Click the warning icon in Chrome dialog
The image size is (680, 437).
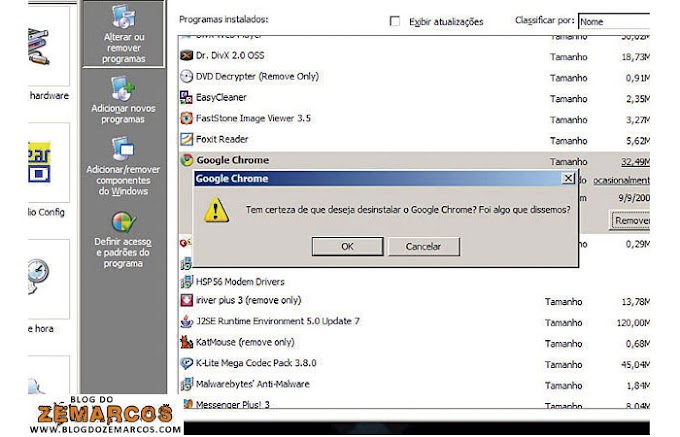tap(216, 210)
